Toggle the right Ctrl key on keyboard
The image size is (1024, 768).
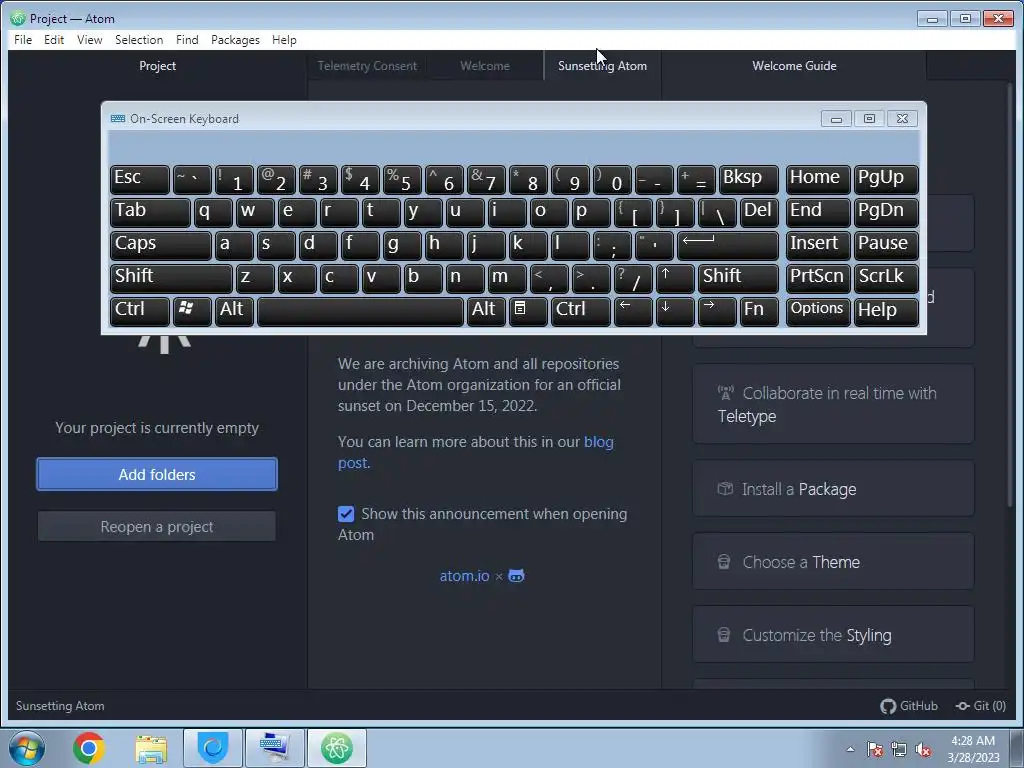pyautogui.click(x=581, y=311)
